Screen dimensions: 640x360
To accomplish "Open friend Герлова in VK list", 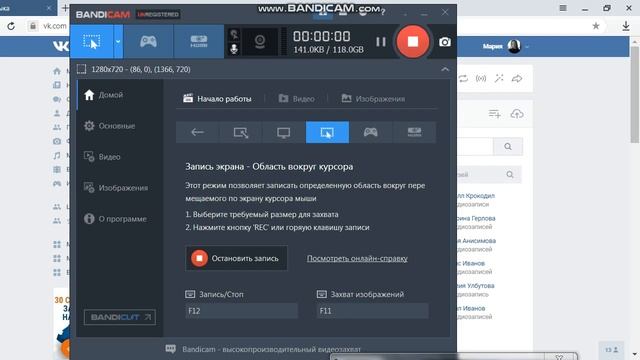I will tap(476, 218).
